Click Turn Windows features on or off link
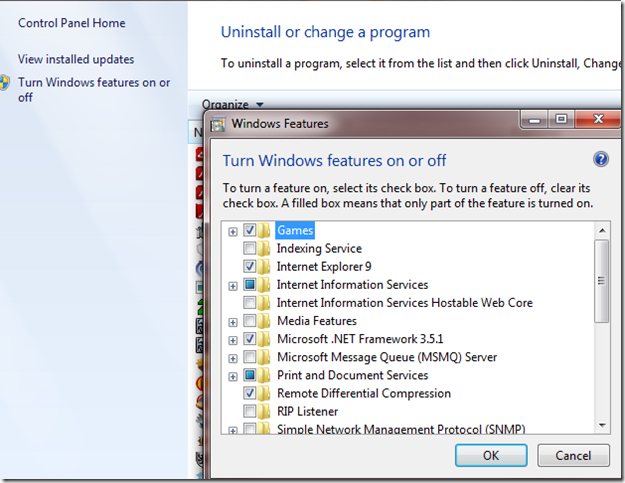 coord(94,90)
